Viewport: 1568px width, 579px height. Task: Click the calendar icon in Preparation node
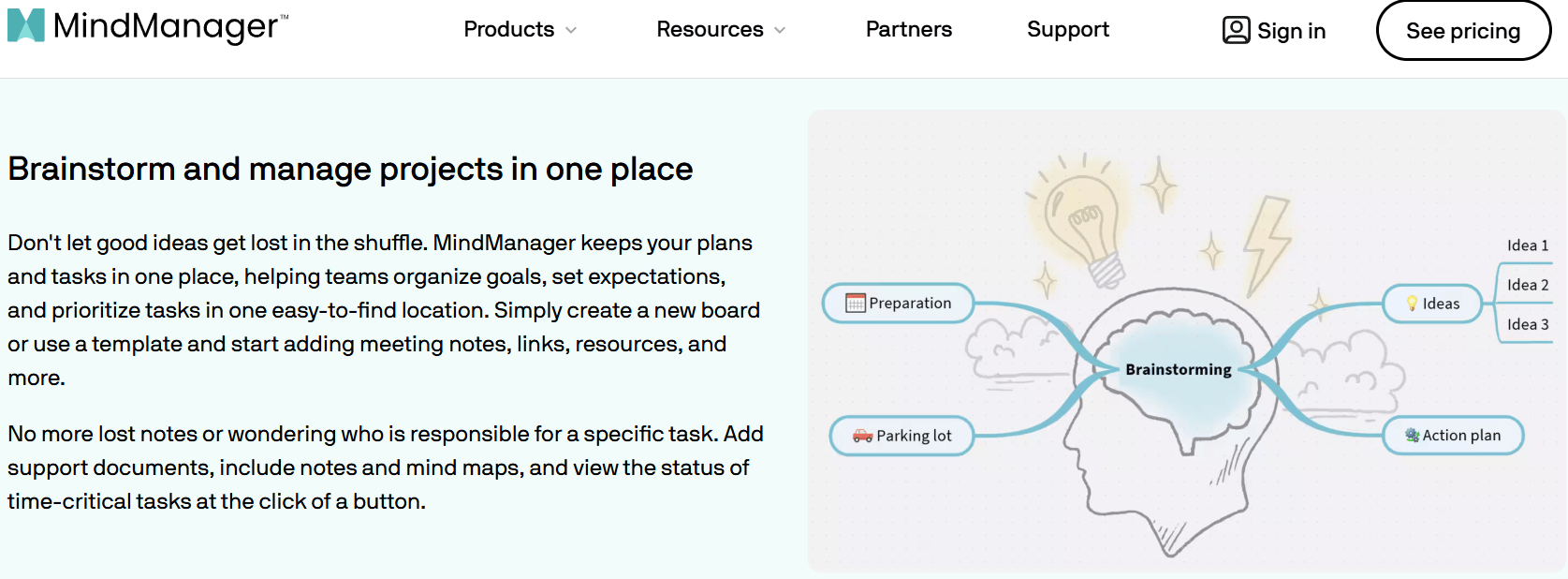click(x=855, y=303)
